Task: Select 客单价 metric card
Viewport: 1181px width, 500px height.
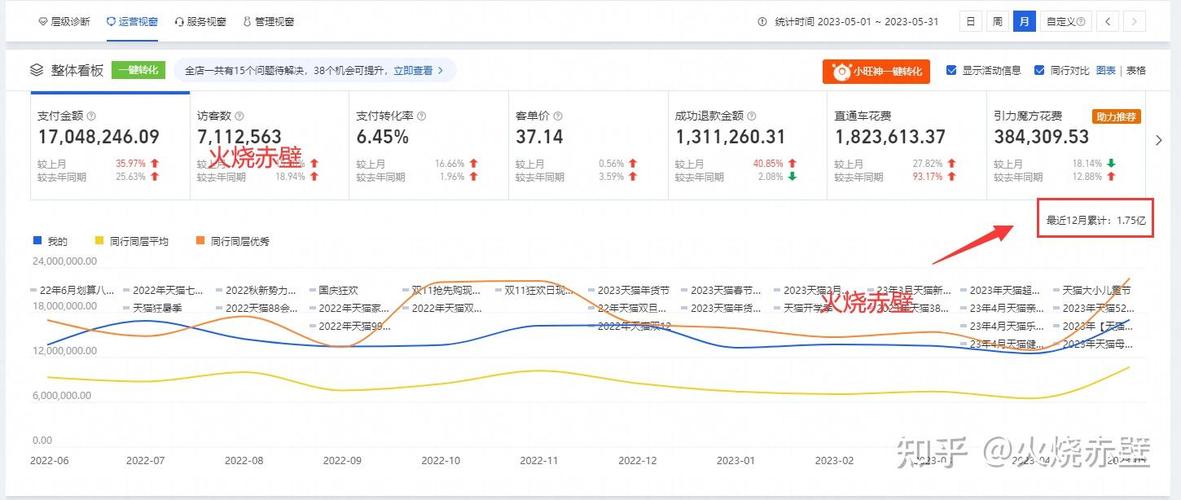Action: pos(588,146)
